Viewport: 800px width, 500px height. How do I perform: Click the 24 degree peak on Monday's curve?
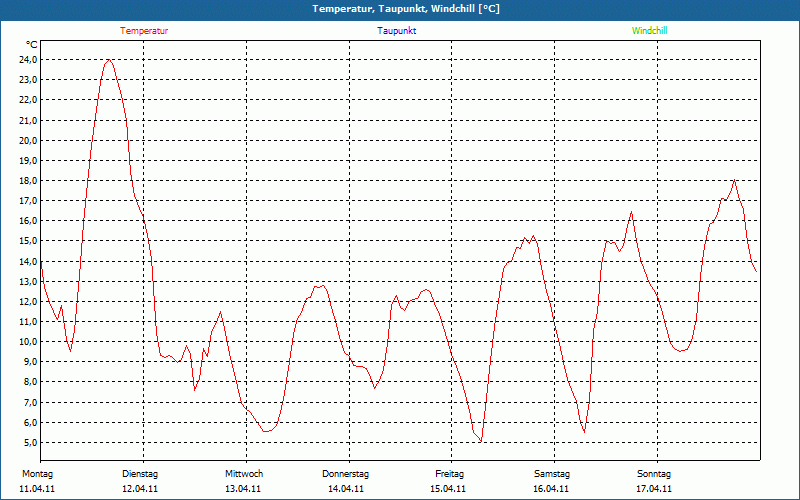point(109,60)
